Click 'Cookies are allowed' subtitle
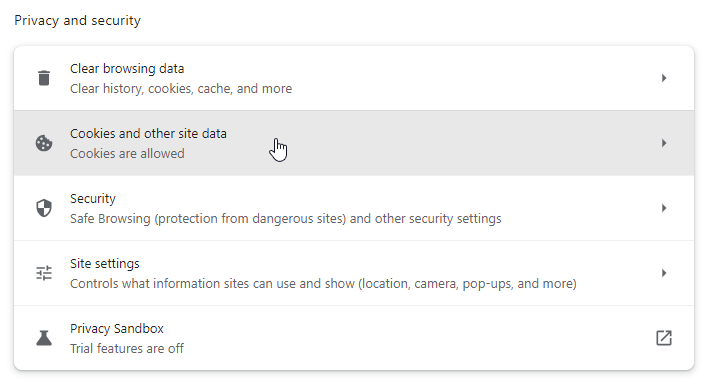Viewport: 709px width, 385px height. pos(127,154)
